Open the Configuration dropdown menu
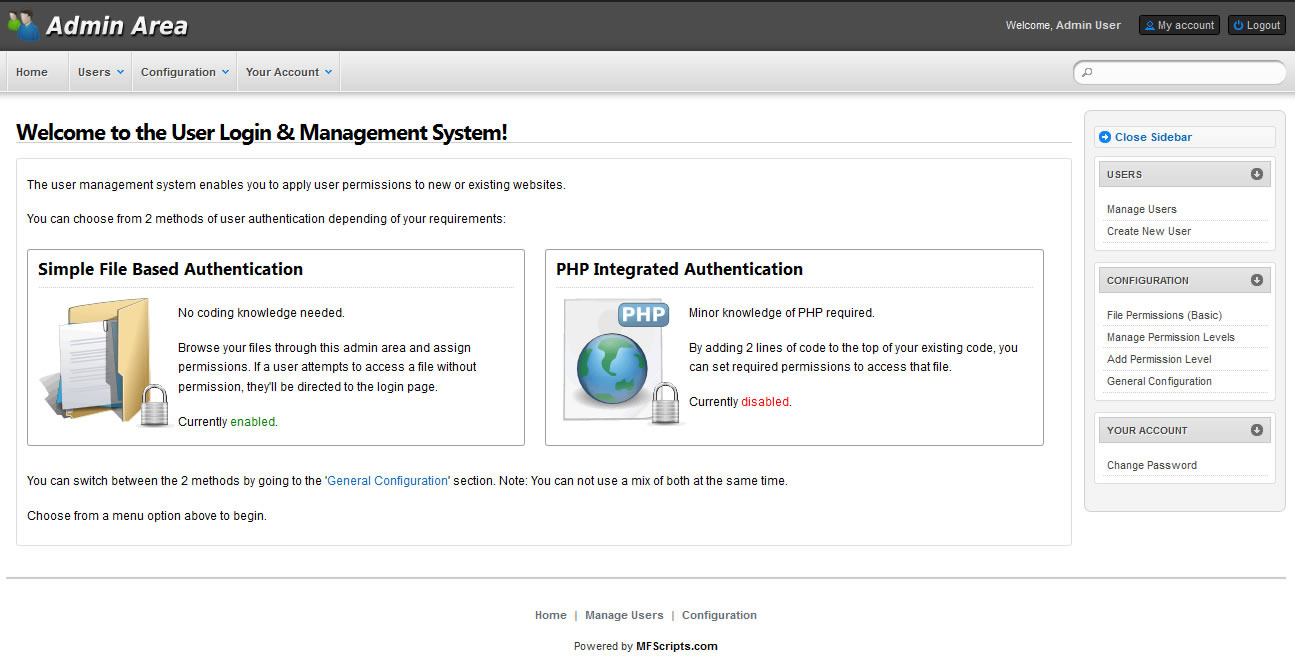 pyautogui.click(x=184, y=72)
